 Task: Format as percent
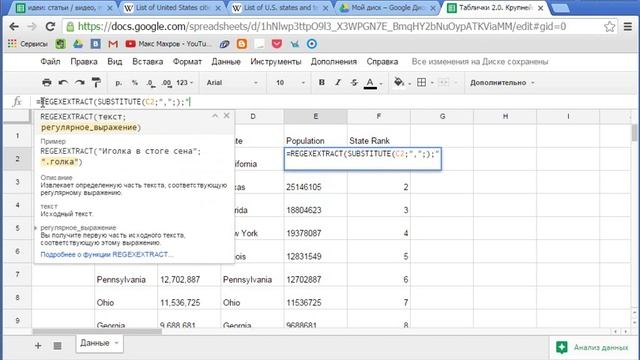(135, 82)
